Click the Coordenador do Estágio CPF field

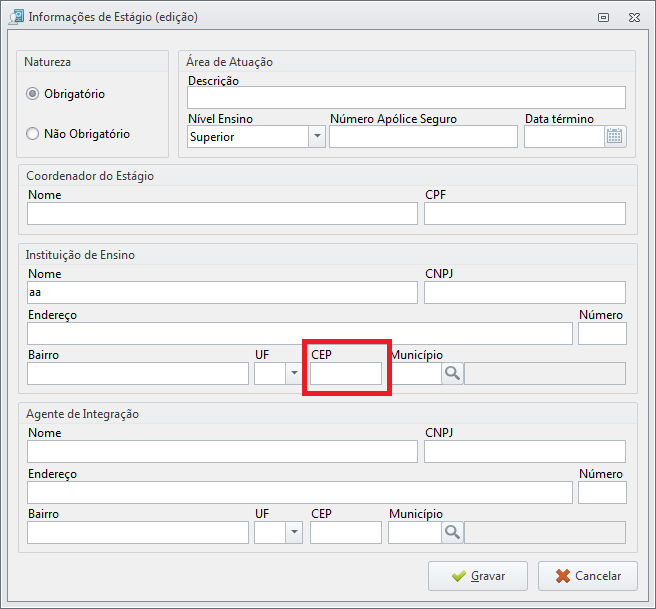(525, 213)
